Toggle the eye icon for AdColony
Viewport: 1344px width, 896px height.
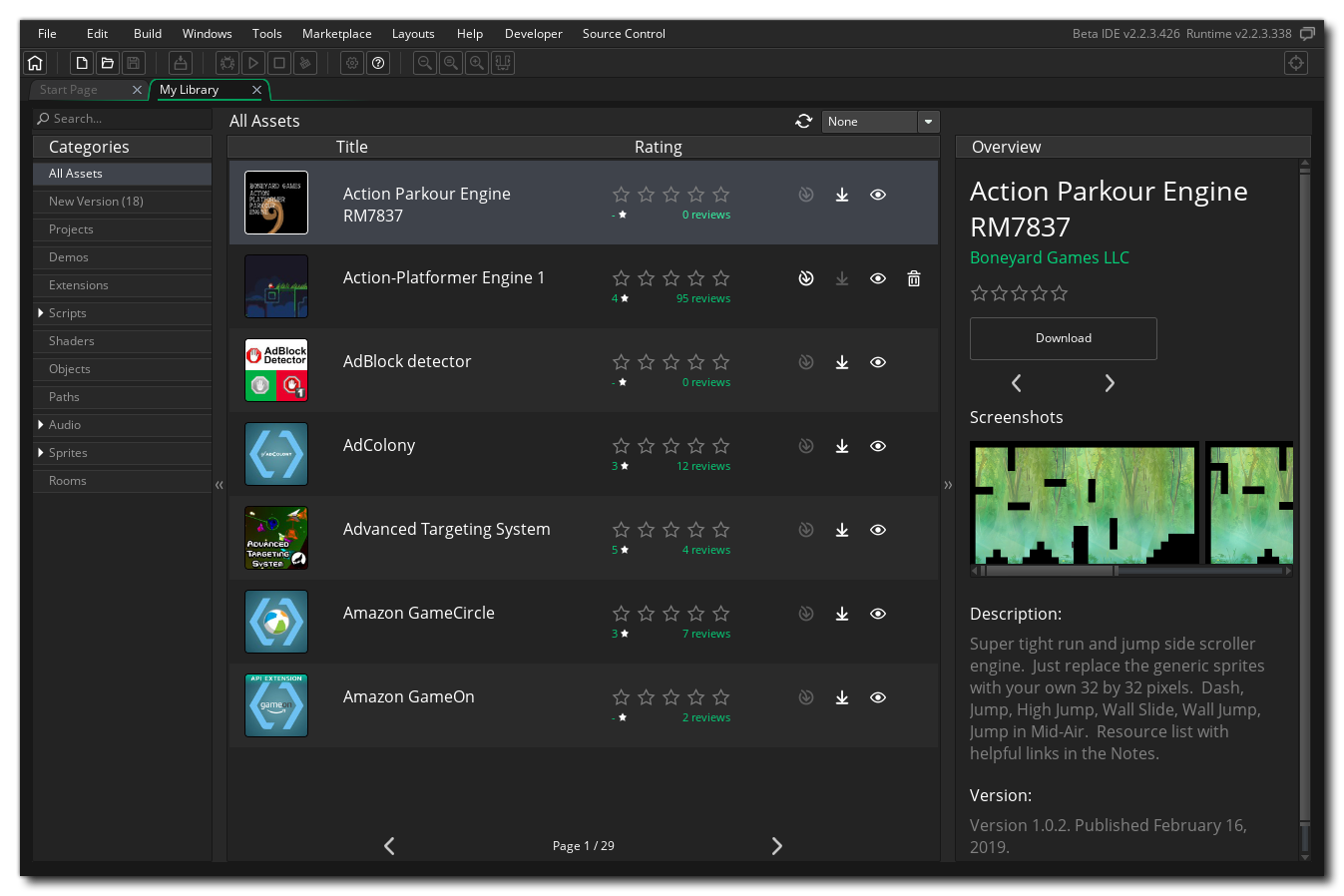[878, 446]
